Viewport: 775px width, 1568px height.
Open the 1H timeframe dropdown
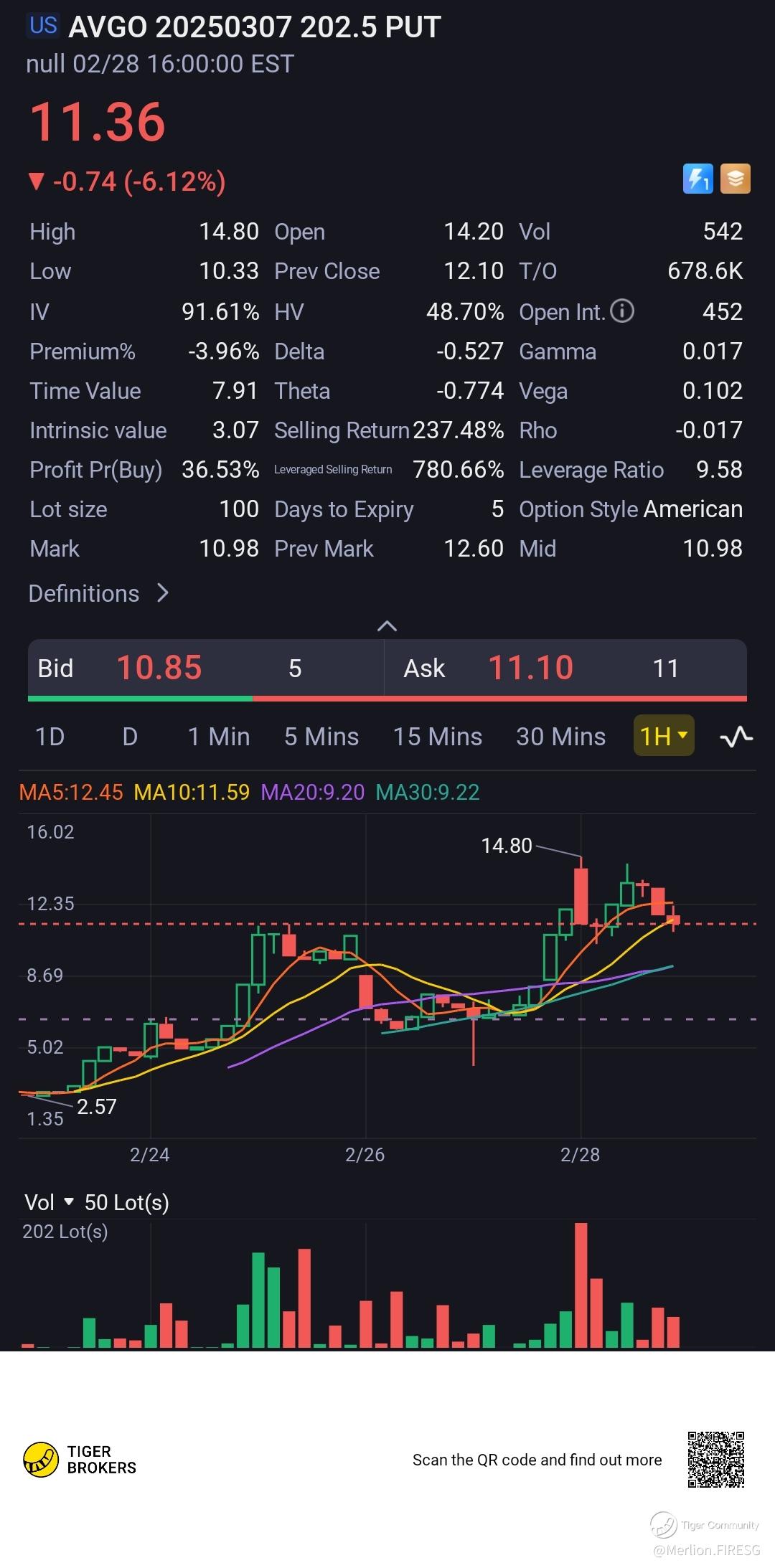click(x=664, y=736)
